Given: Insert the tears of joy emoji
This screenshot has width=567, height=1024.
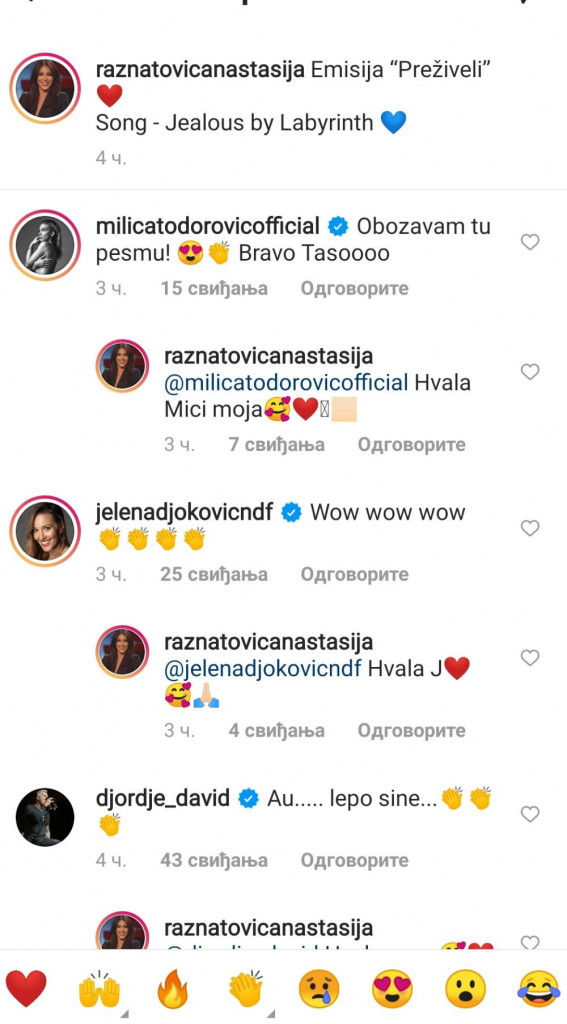Looking at the screenshot, I should [x=540, y=987].
